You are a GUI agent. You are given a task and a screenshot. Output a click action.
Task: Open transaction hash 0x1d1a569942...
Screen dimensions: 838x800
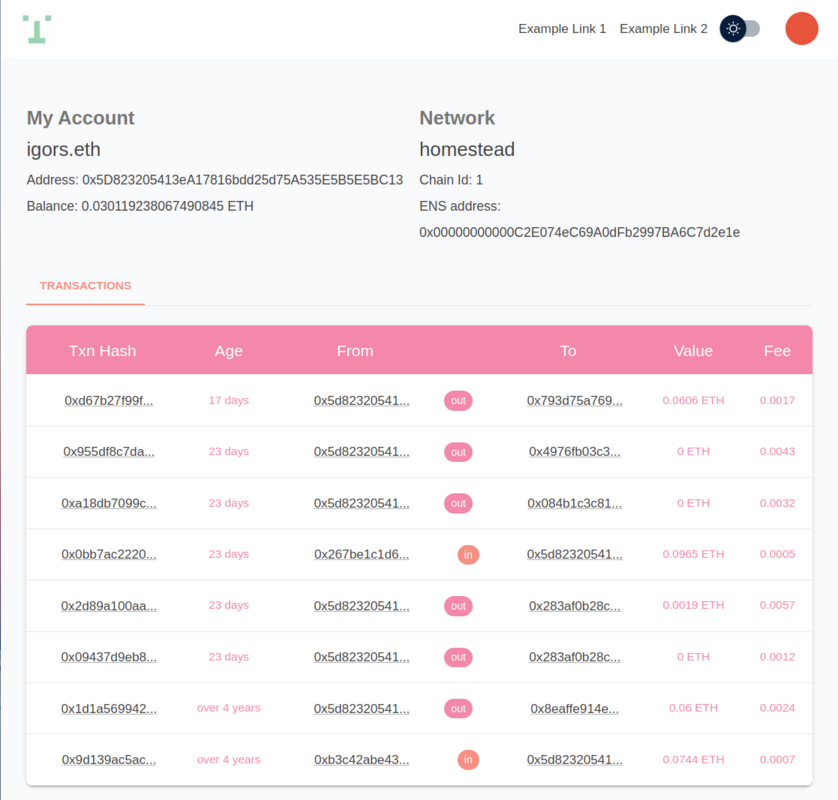[108, 709]
